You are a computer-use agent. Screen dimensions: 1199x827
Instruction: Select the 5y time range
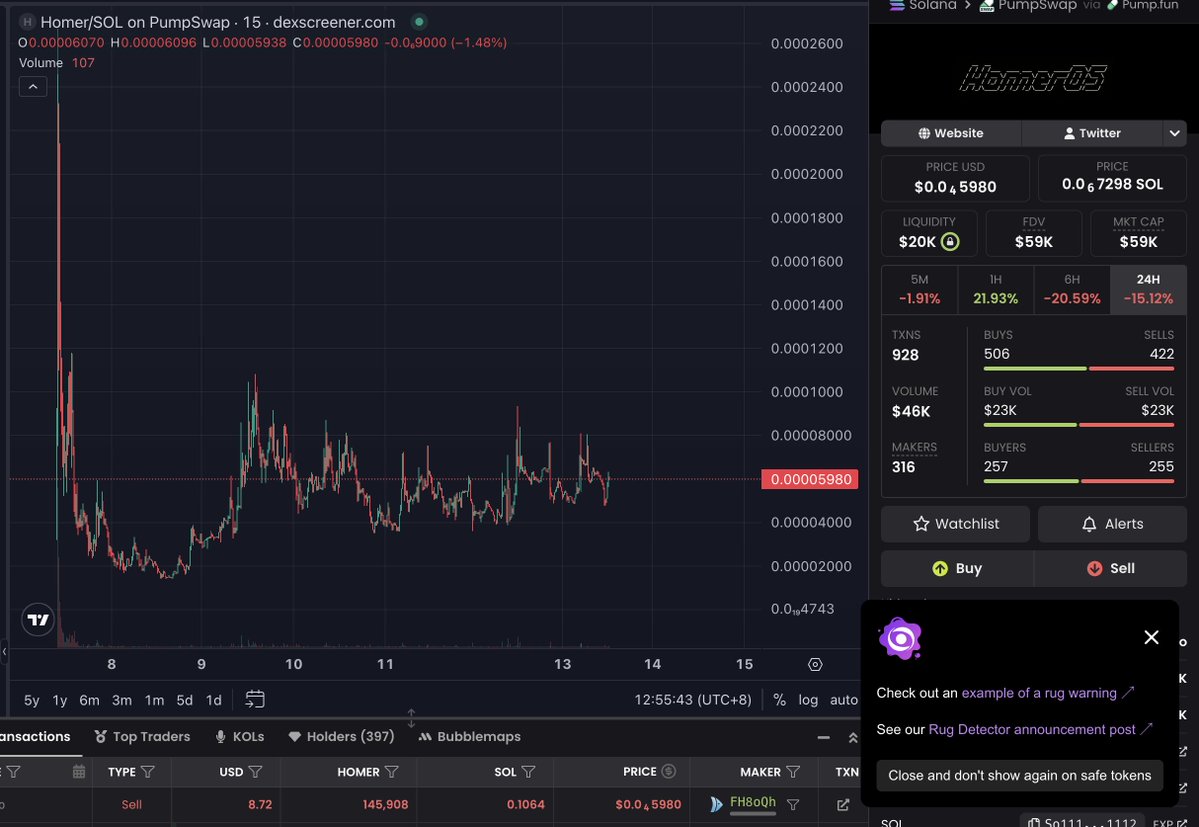31,700
